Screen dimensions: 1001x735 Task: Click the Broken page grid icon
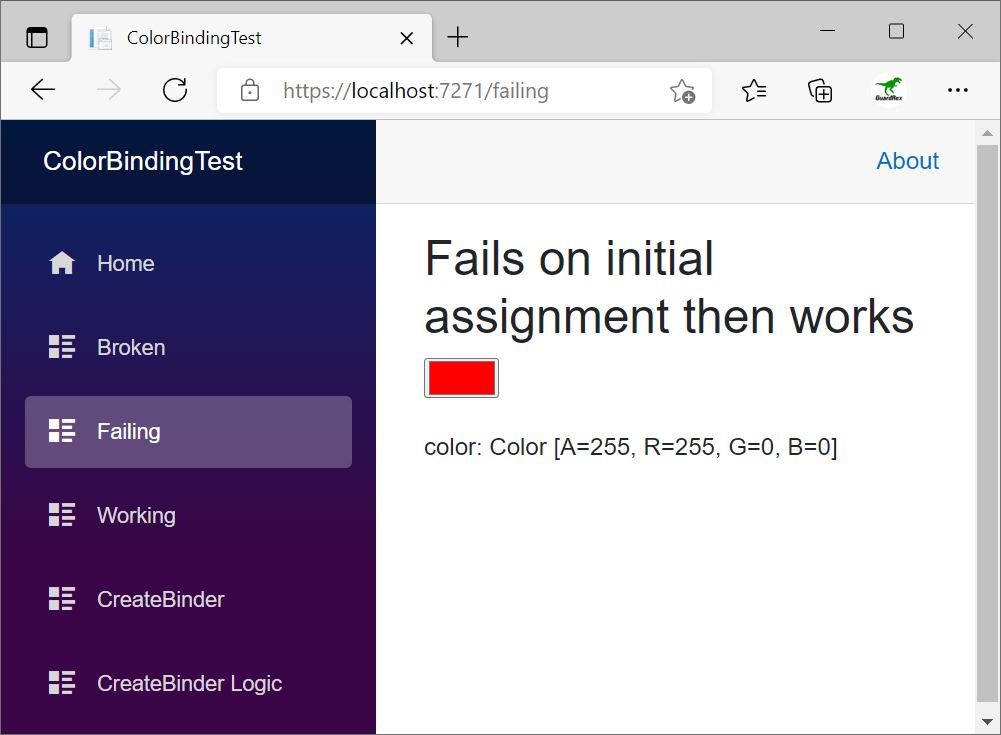[61, 346]
